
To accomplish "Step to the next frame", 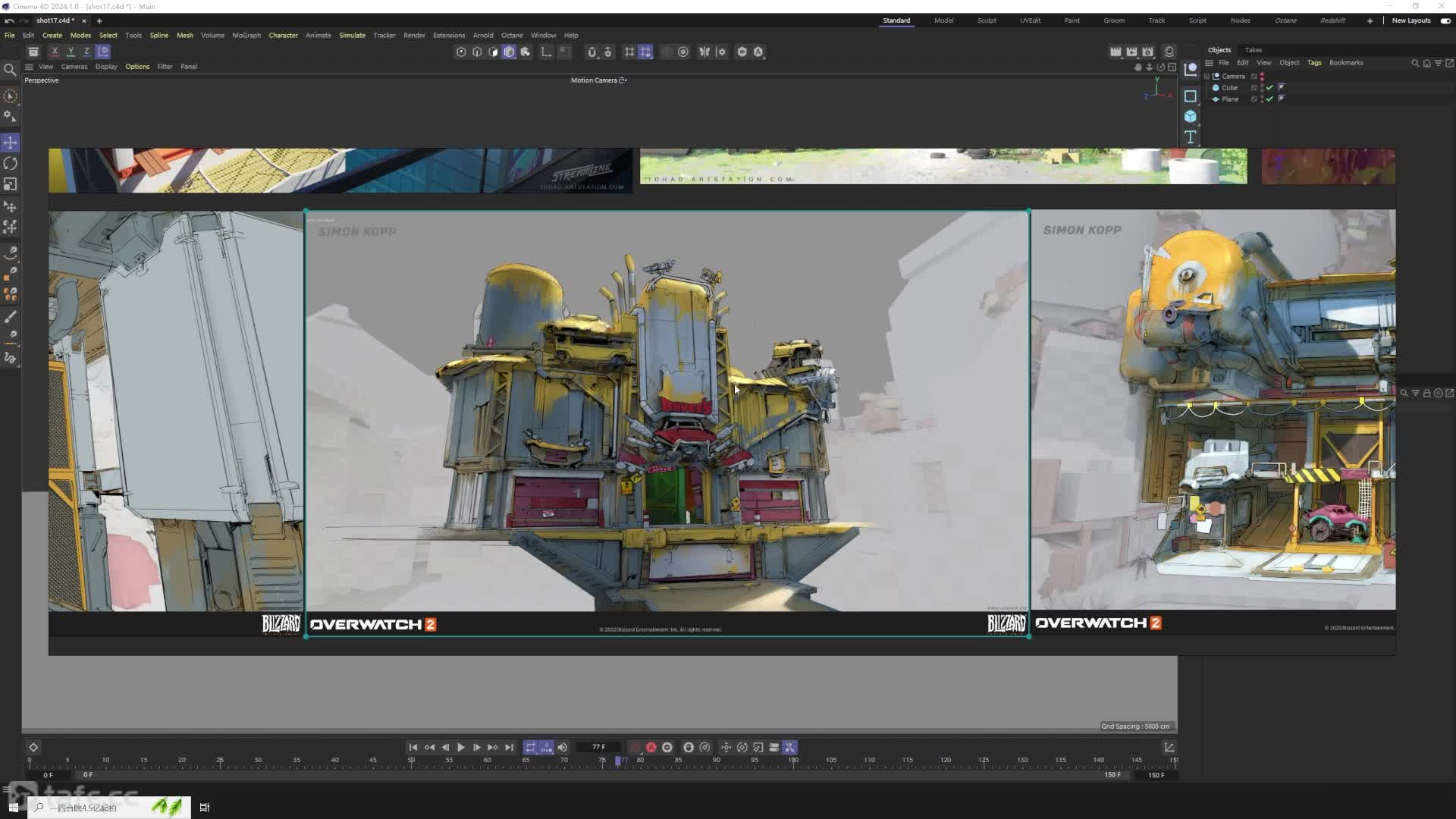I will pos(476,748).
